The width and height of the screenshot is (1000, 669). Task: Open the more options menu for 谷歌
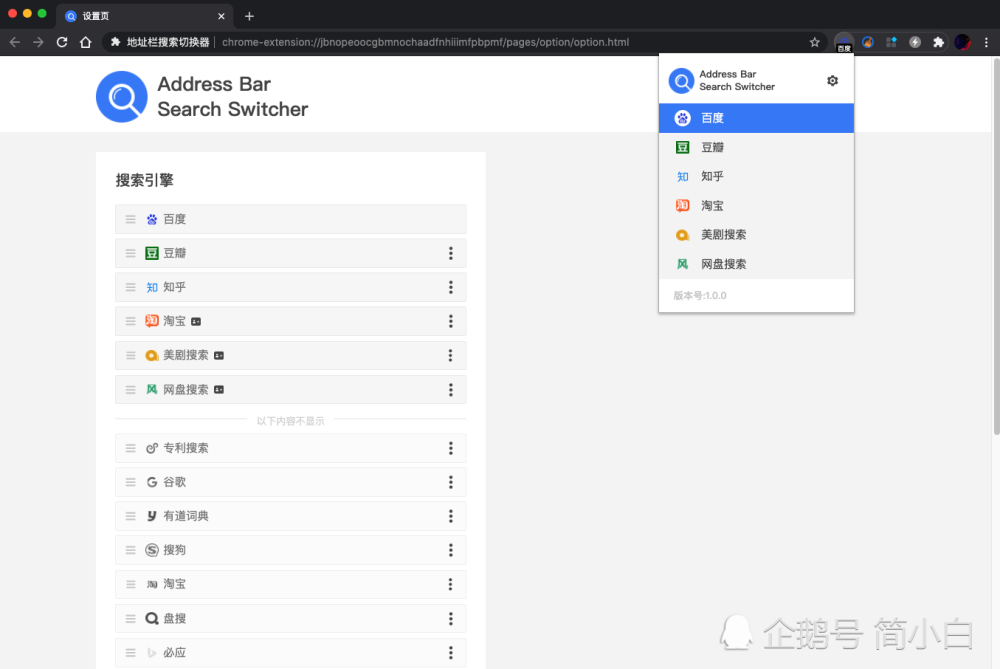pos(451,482)
